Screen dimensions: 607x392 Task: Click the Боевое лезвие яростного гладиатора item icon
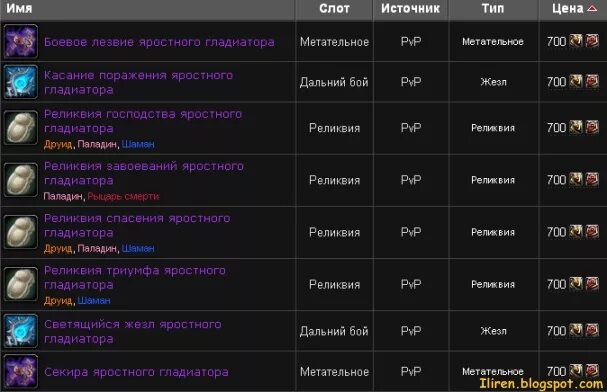click(21, 41)
